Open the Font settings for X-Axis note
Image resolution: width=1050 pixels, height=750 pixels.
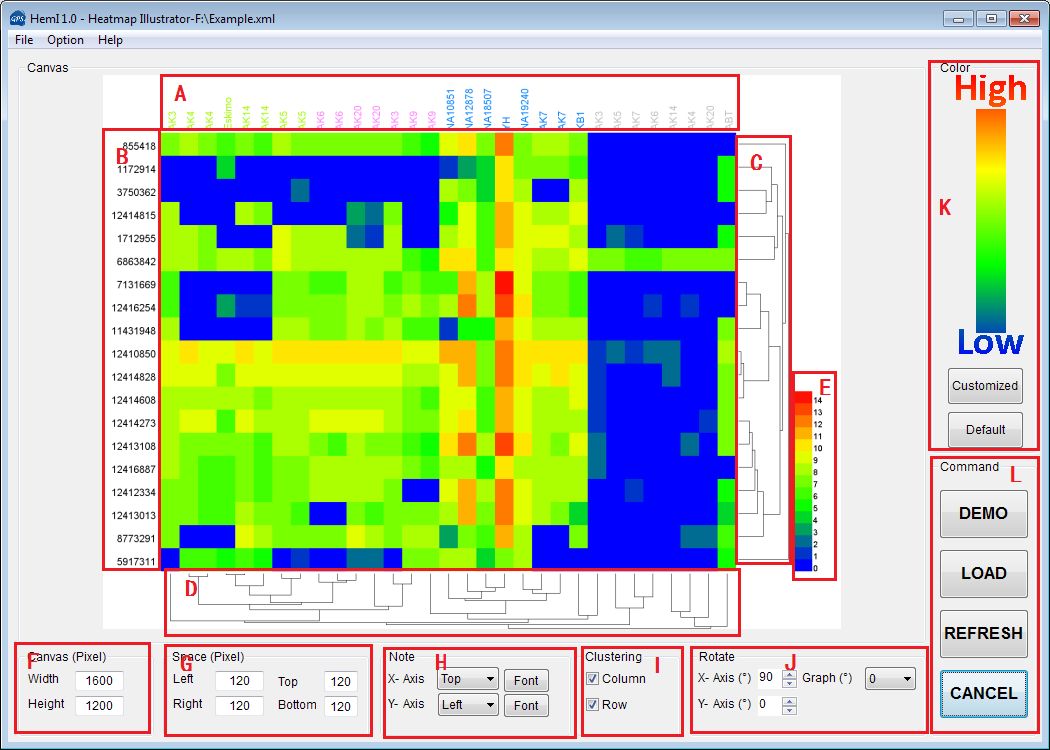pyautogui.click(x=526, y=680)
